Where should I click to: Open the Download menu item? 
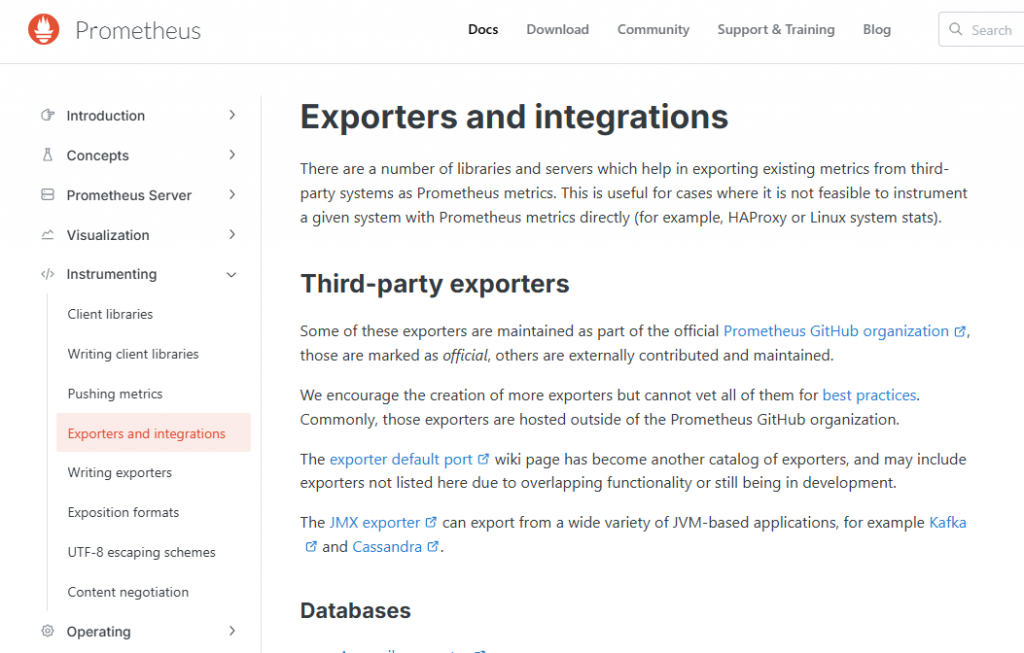tap(557, 30)
